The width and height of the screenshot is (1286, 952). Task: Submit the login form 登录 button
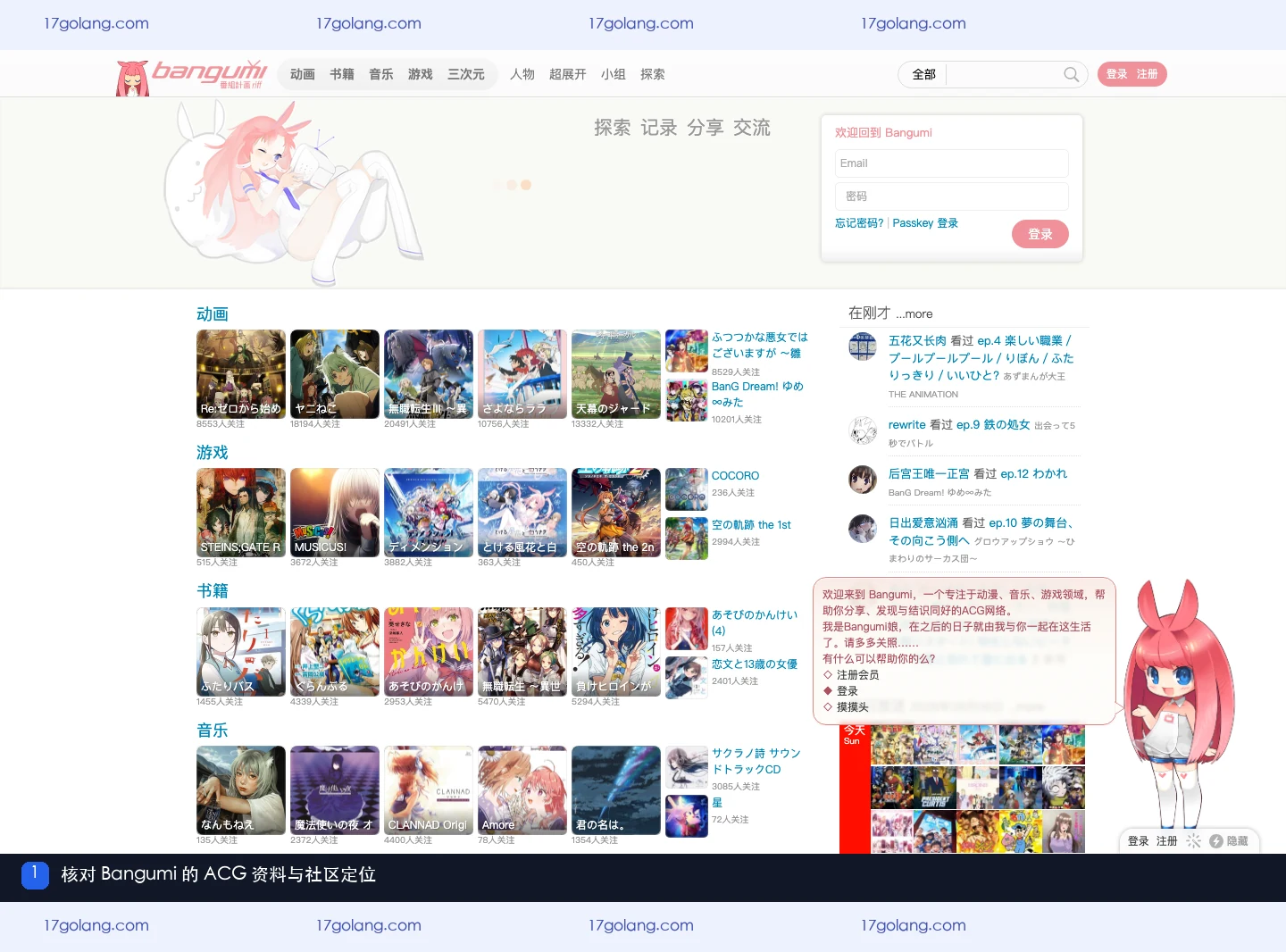tap(1040, 234)
